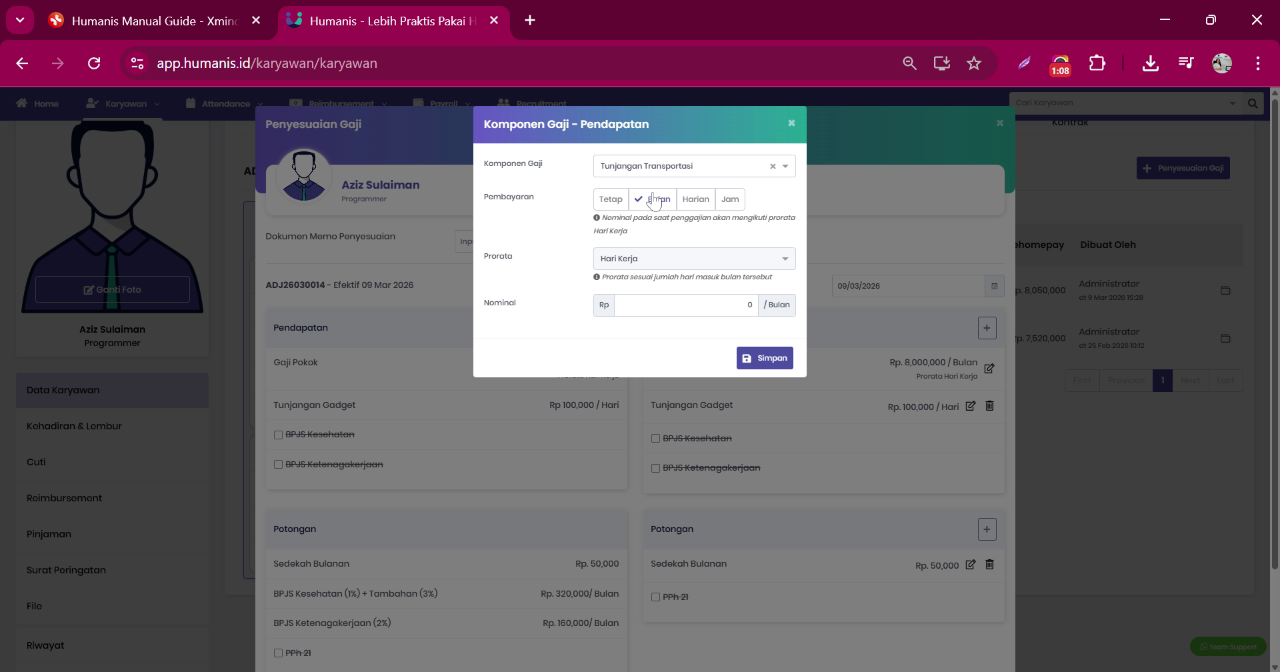Add a new Potongan component with plus icon
This screenshot has height=672, width=1280.
[x=987, y=529]
